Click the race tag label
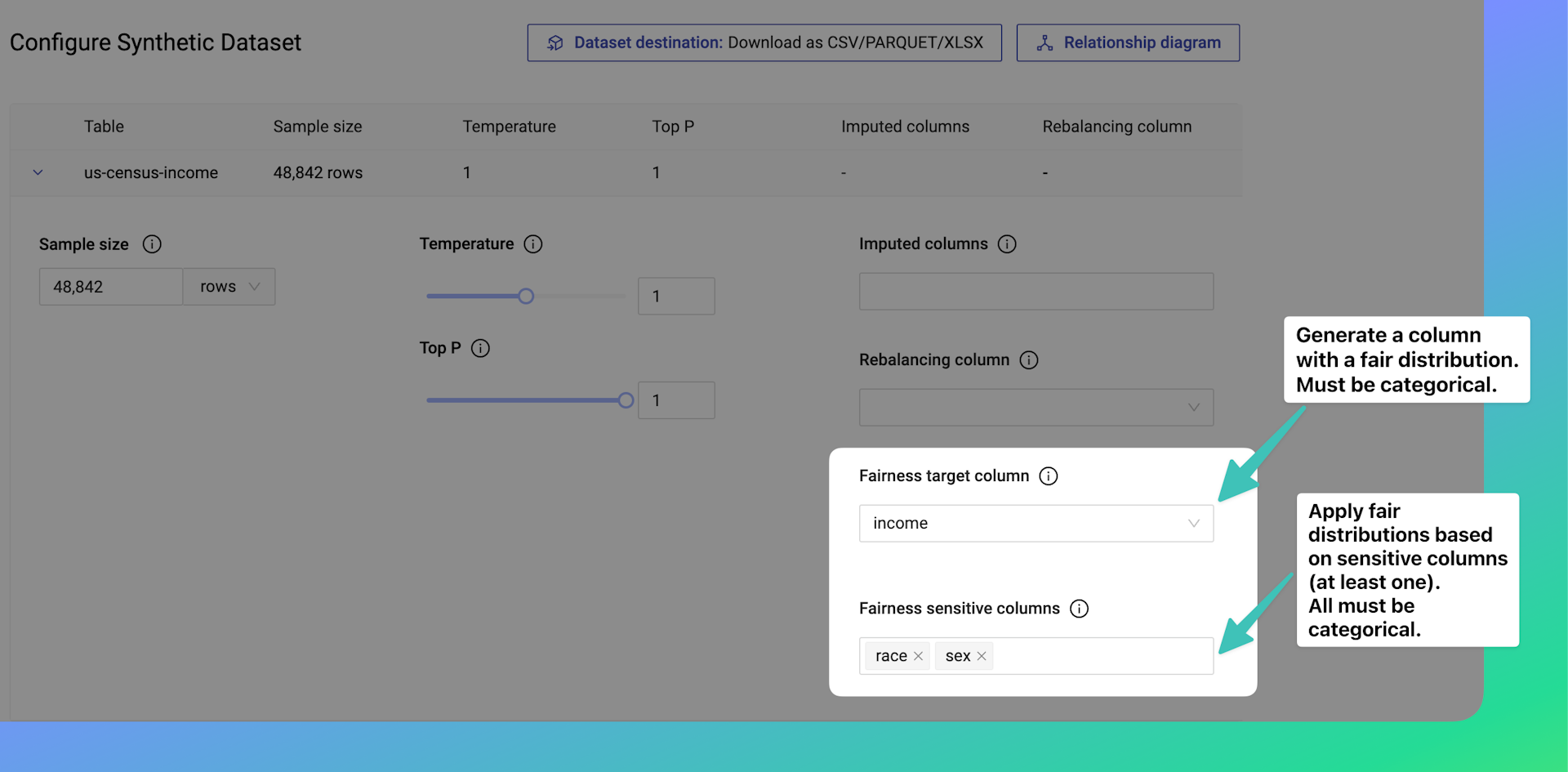Image resolution: width=1568 pixels, height=772 pixels. tap(891, 656)
